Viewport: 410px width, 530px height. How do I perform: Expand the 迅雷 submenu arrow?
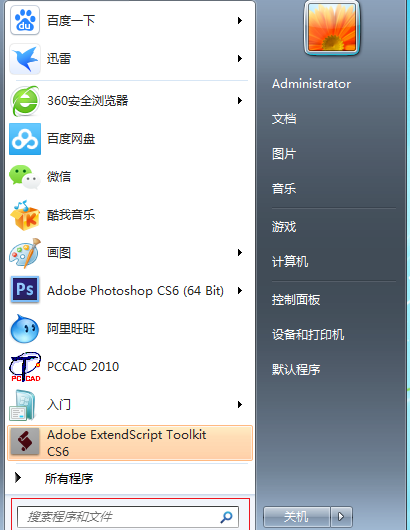pos(240,58)
